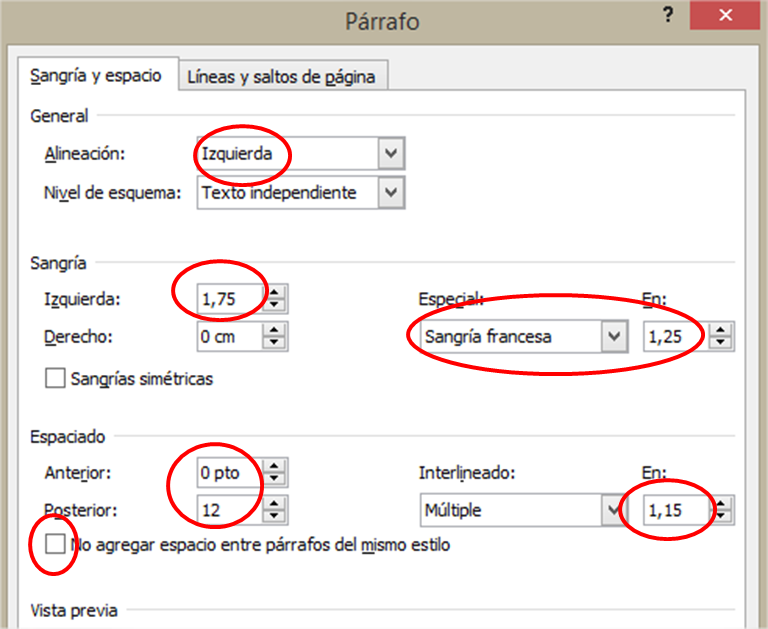
Task: Increase the Derecho indent value
Action: [277, 330]
